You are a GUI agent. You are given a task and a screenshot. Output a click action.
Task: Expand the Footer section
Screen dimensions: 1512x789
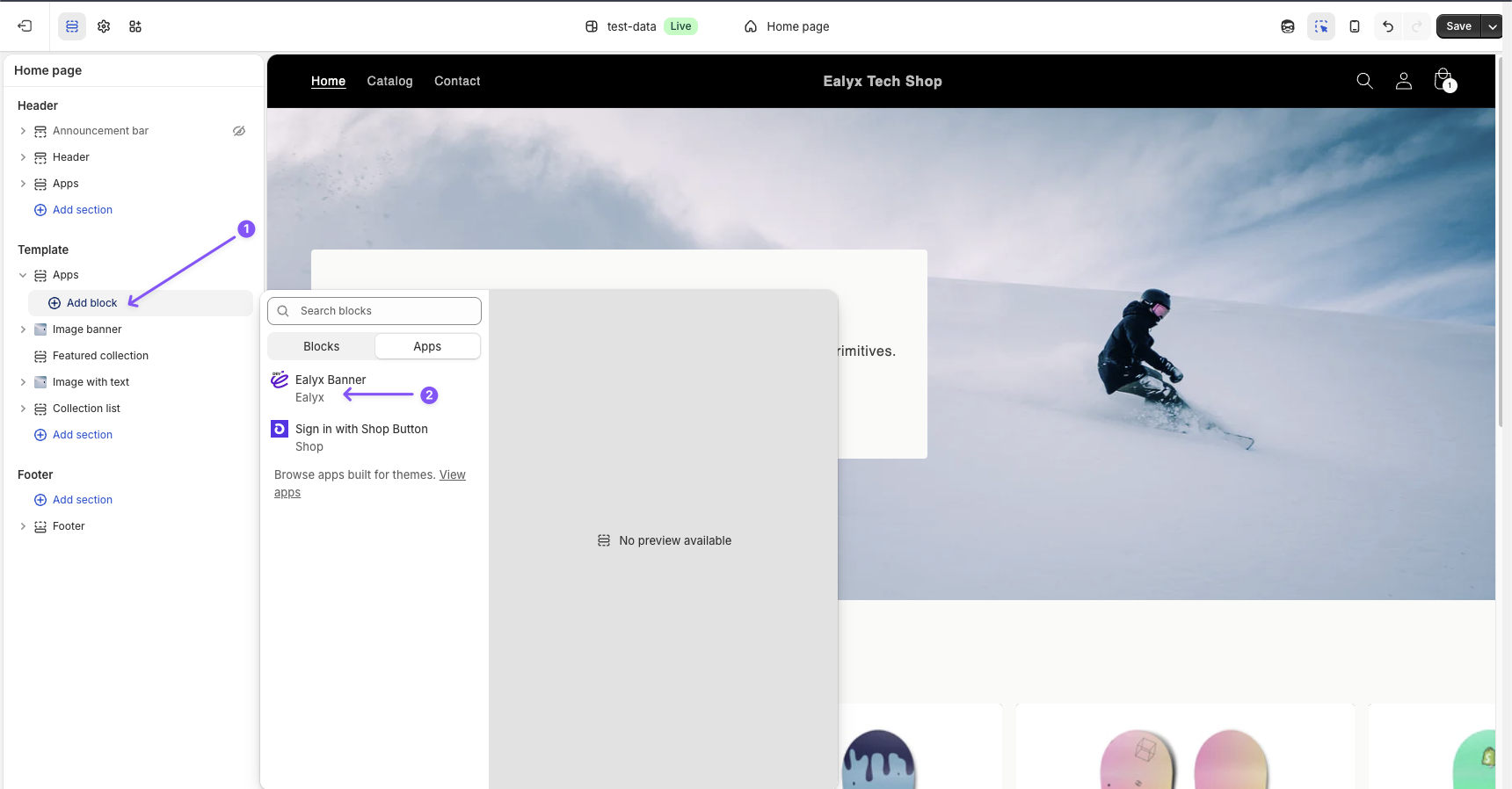(23, 526)
